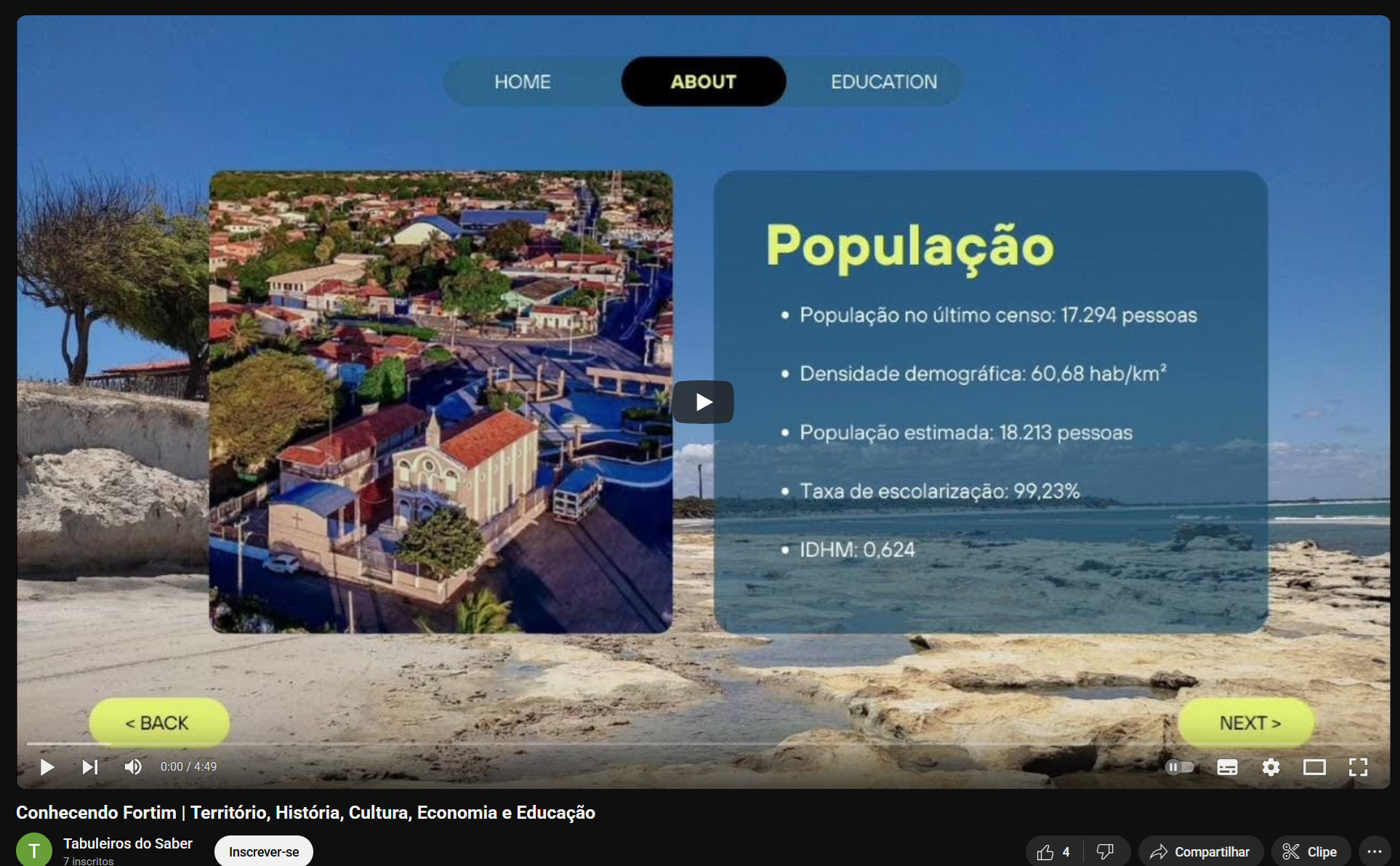The image size is (1400, 866).
Task: Subscribe via the Inscrever-se button
Action: [x=263, y=851]
